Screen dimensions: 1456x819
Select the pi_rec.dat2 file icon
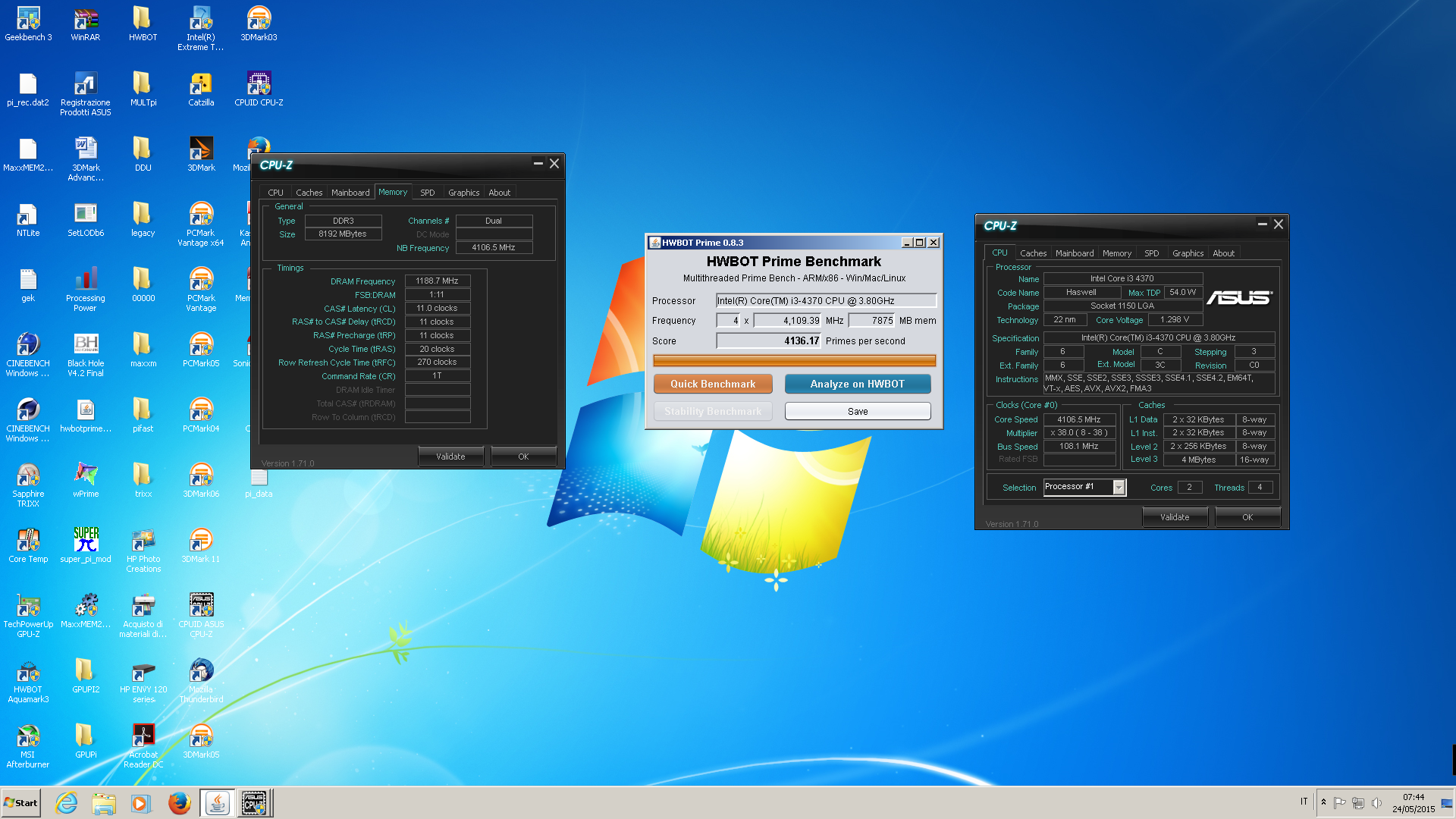point(28,89)
